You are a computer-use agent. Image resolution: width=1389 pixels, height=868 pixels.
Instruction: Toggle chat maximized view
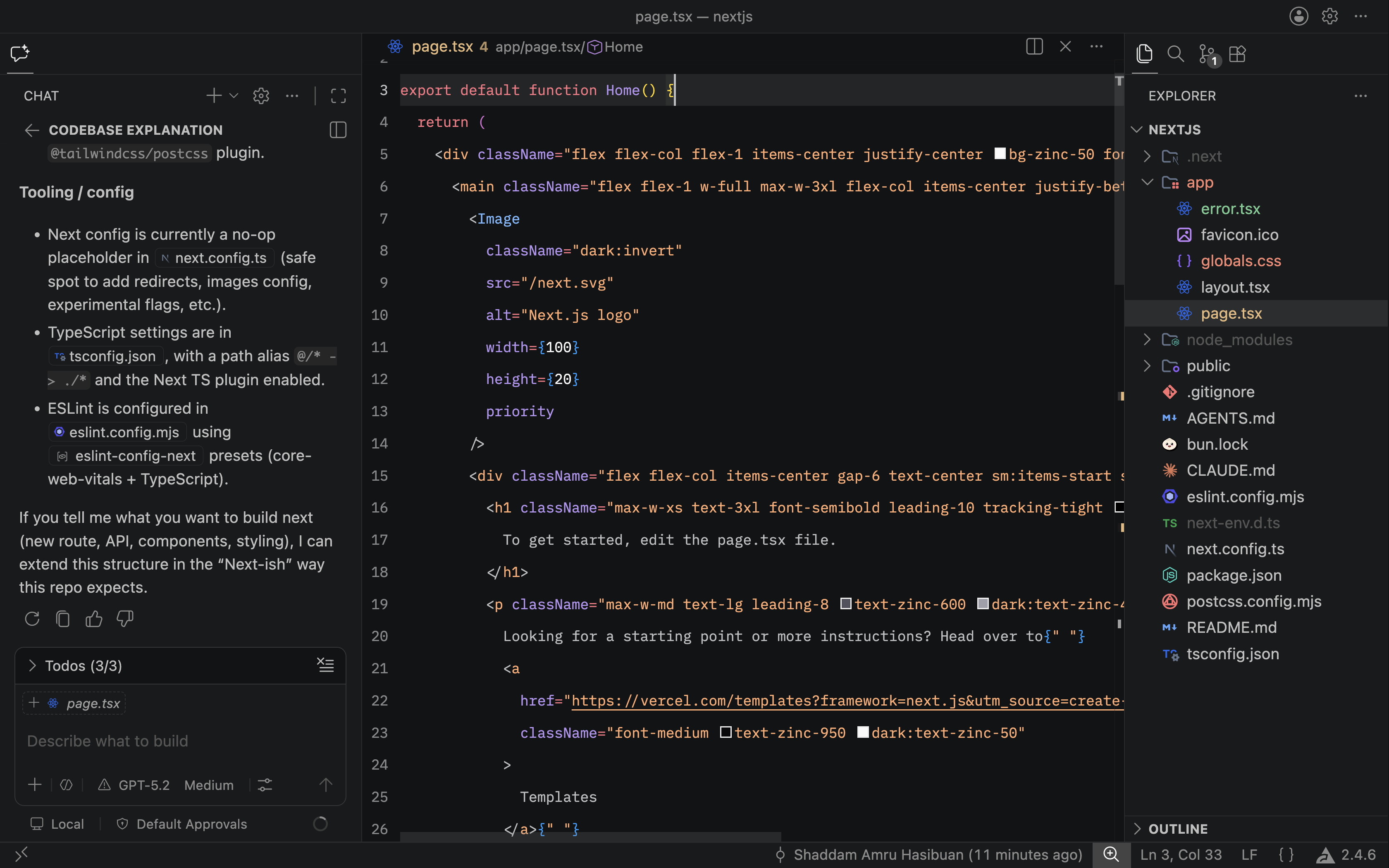pos(339,96)
